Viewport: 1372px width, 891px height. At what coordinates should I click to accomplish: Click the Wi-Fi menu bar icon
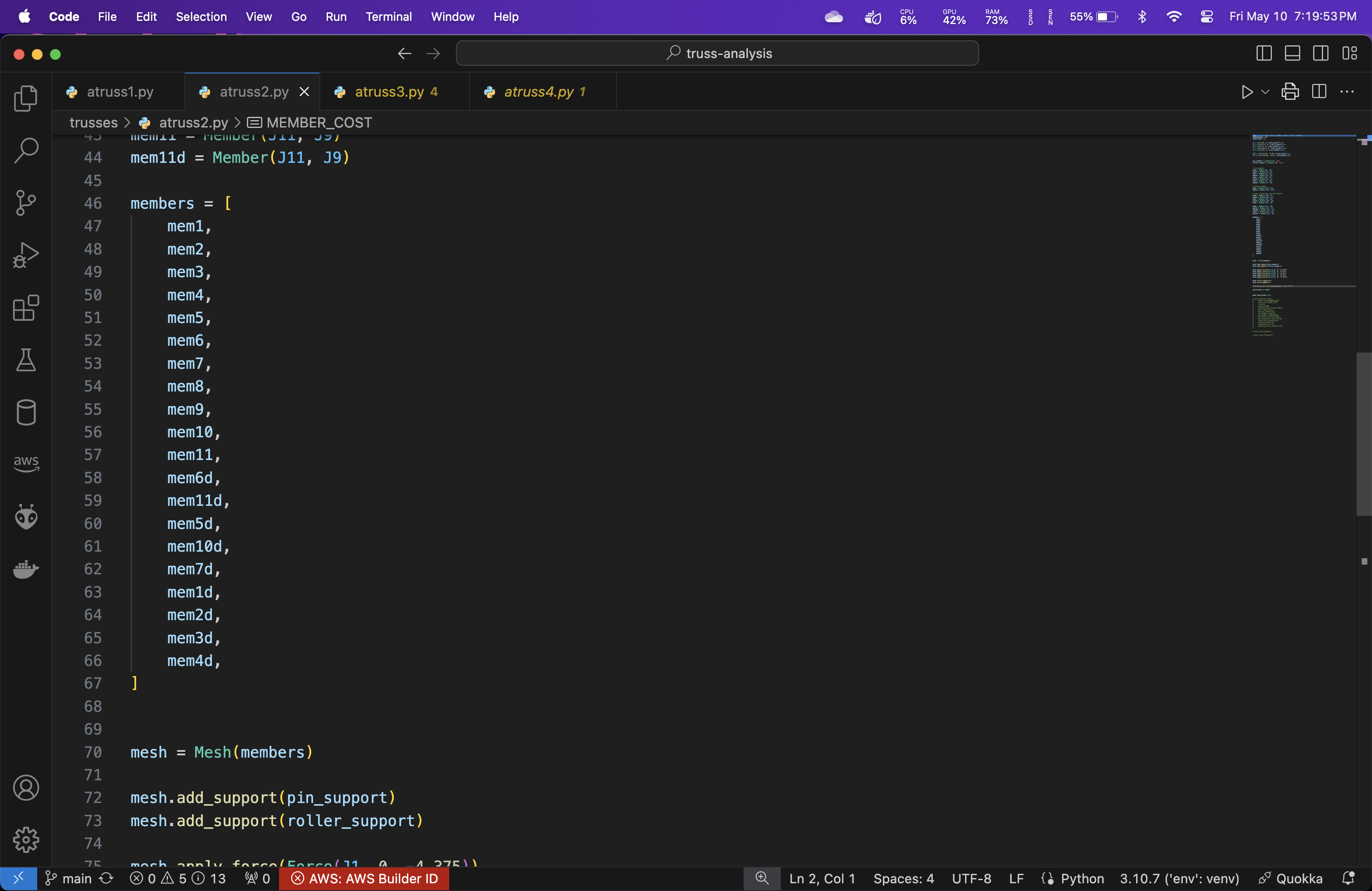(1174, 17)
